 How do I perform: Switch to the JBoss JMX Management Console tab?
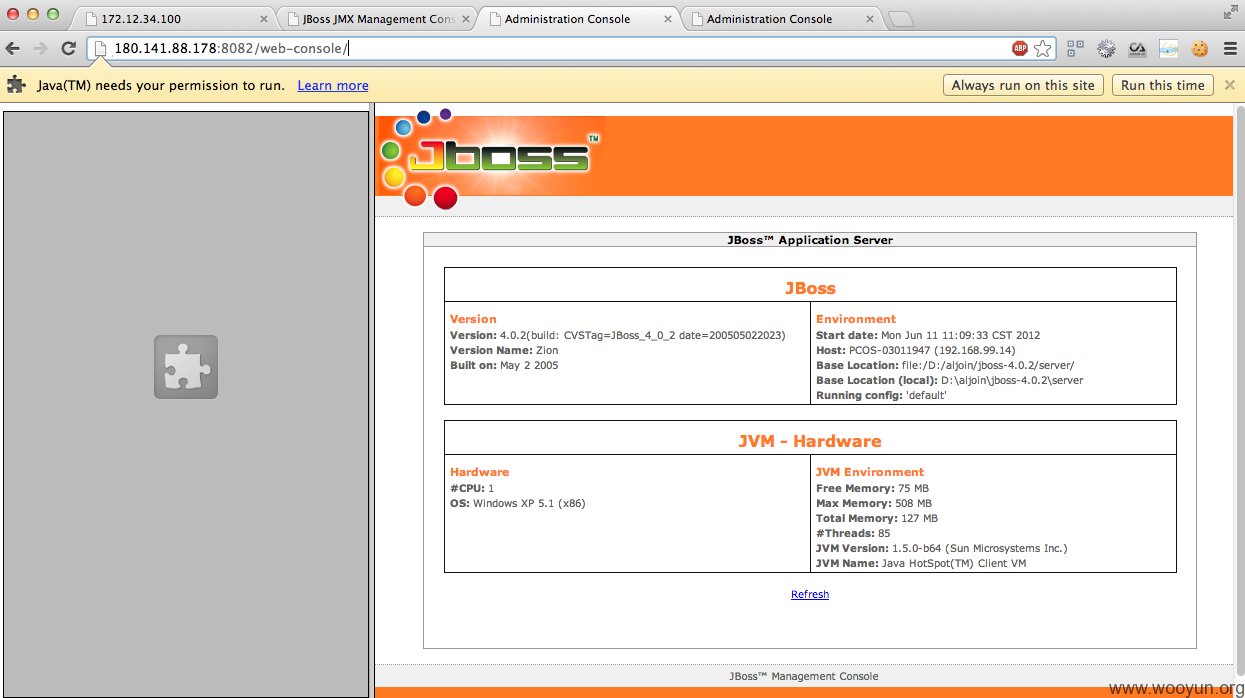377,19
